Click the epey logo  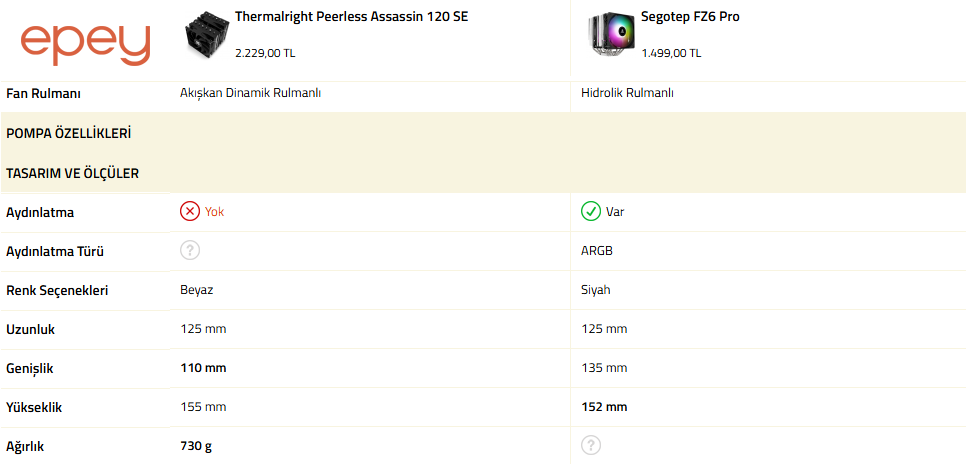coord(85,44)
